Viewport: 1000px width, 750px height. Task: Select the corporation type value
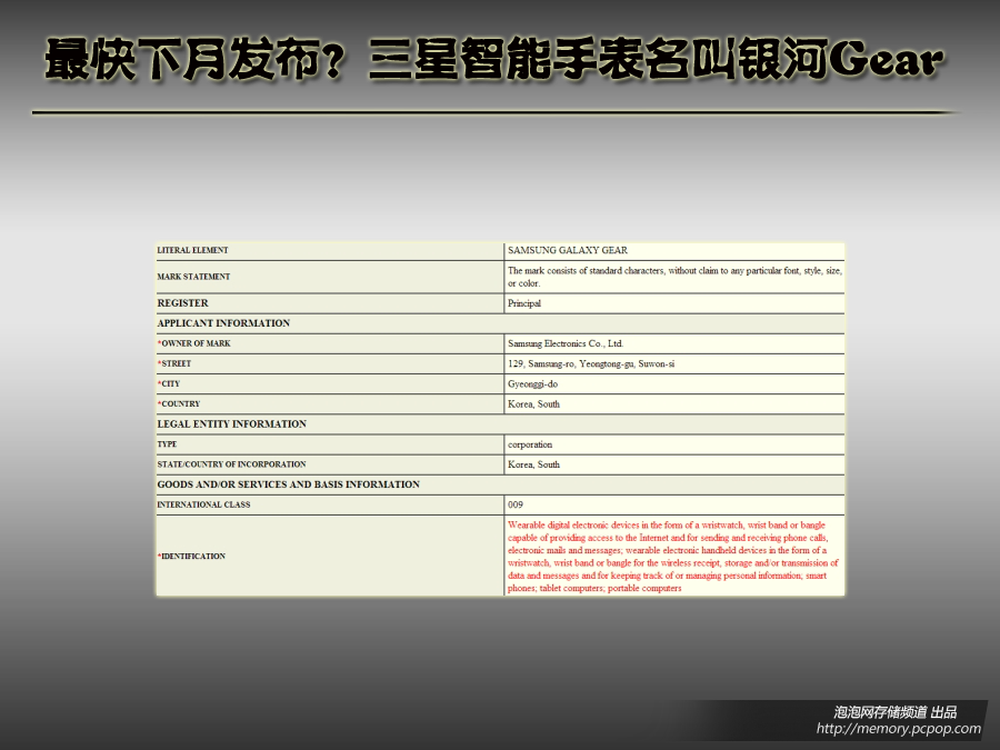click(x=530, y=444)
